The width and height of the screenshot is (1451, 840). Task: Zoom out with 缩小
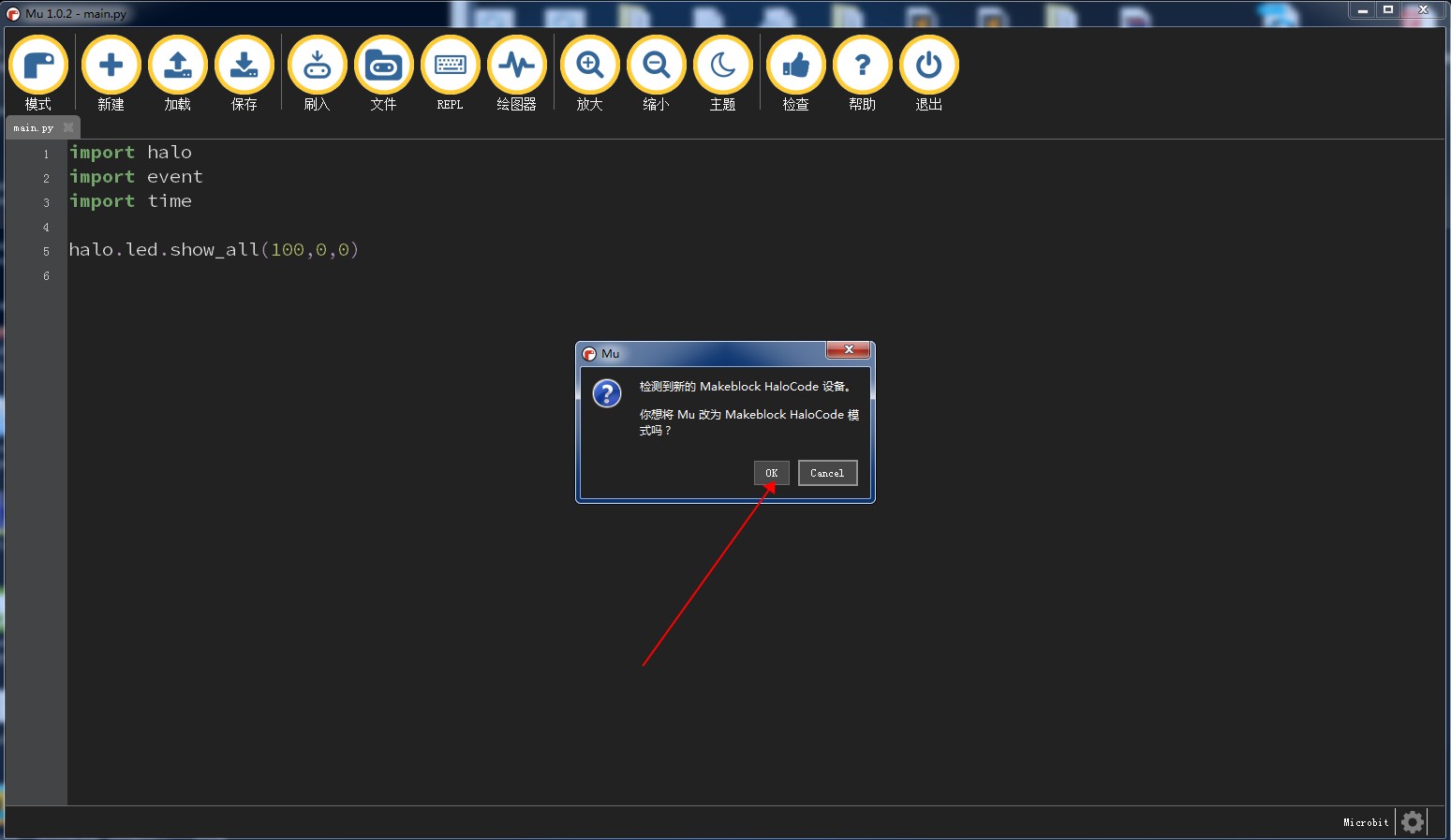coord(656,74)
